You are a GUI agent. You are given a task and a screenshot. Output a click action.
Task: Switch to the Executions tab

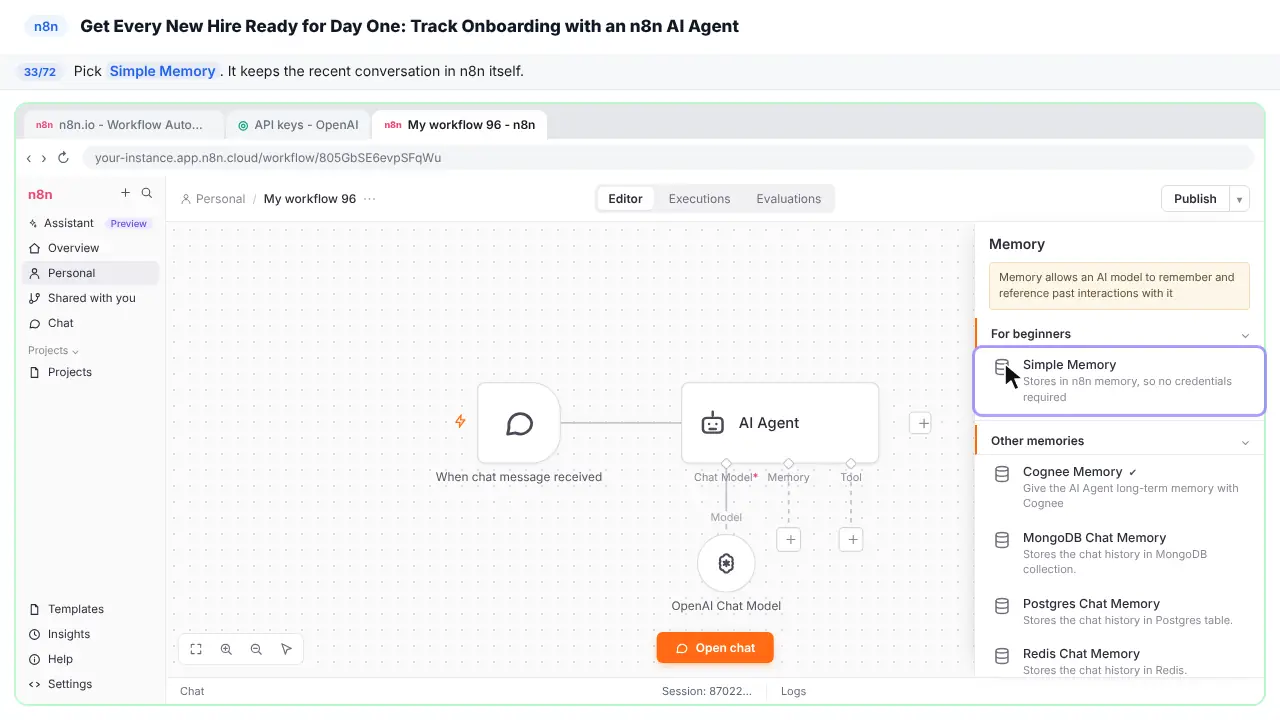point(699,199)
